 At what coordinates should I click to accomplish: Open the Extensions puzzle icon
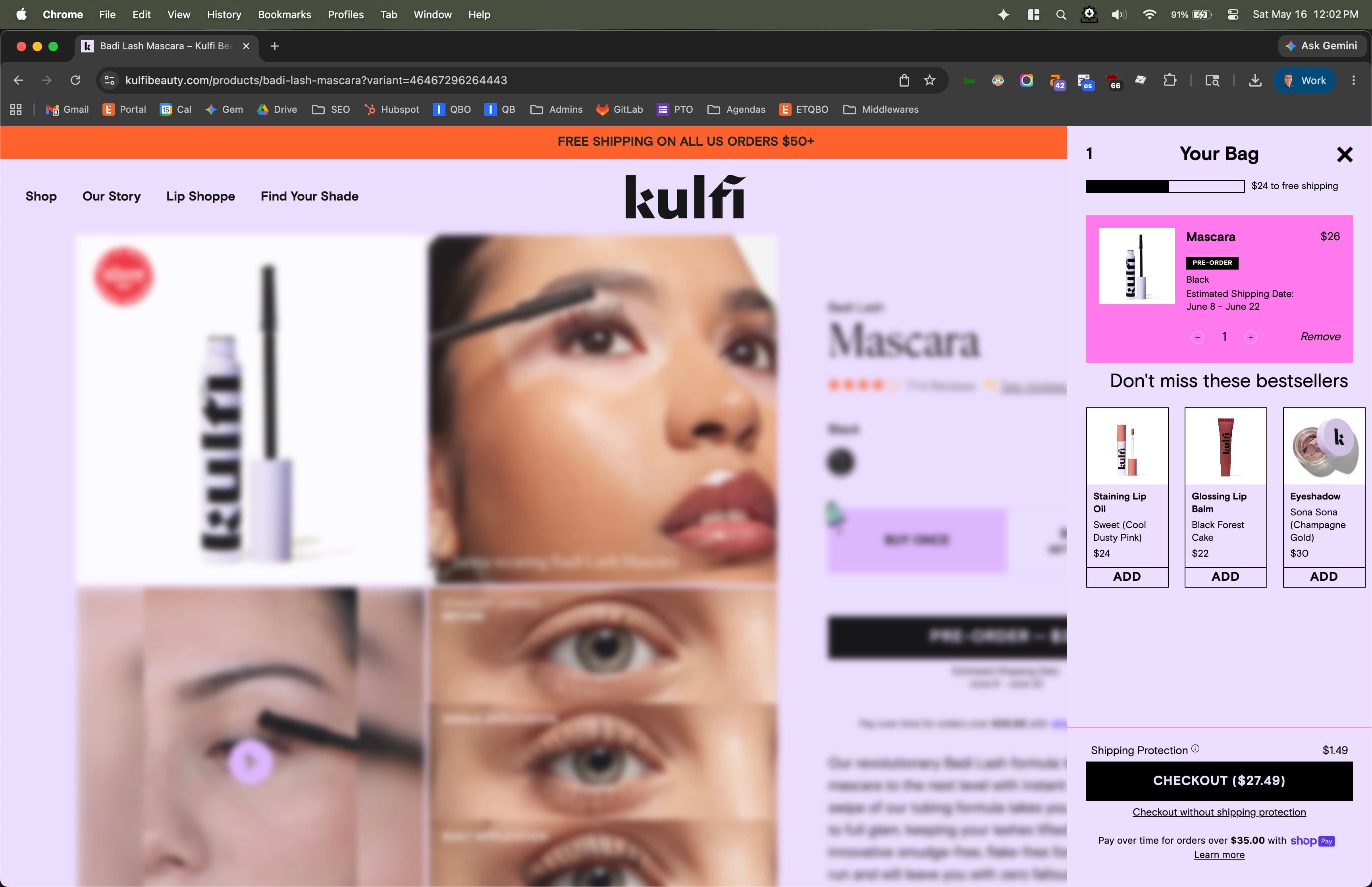click(1170, 81)
